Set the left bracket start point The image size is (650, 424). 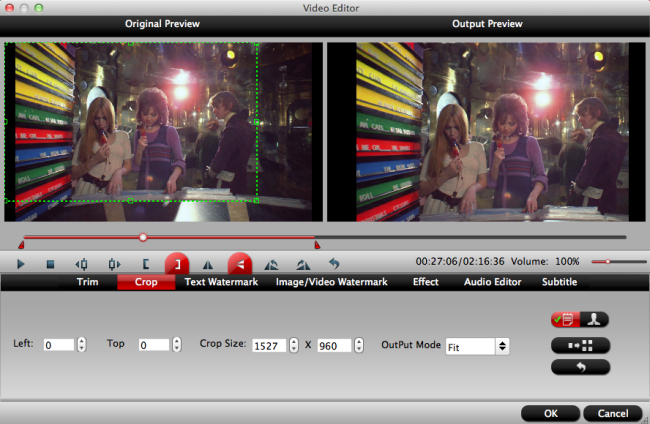(146, 264)
